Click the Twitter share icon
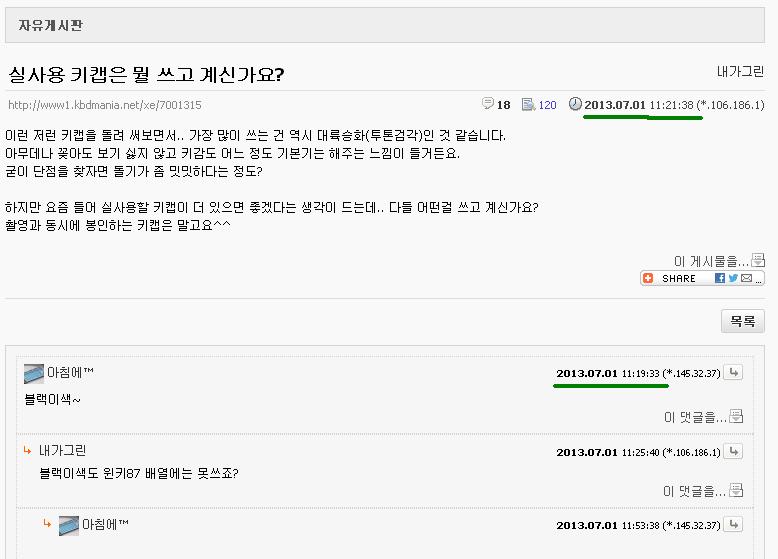Viewport: 778px width, 559px height. click(733, 278)
